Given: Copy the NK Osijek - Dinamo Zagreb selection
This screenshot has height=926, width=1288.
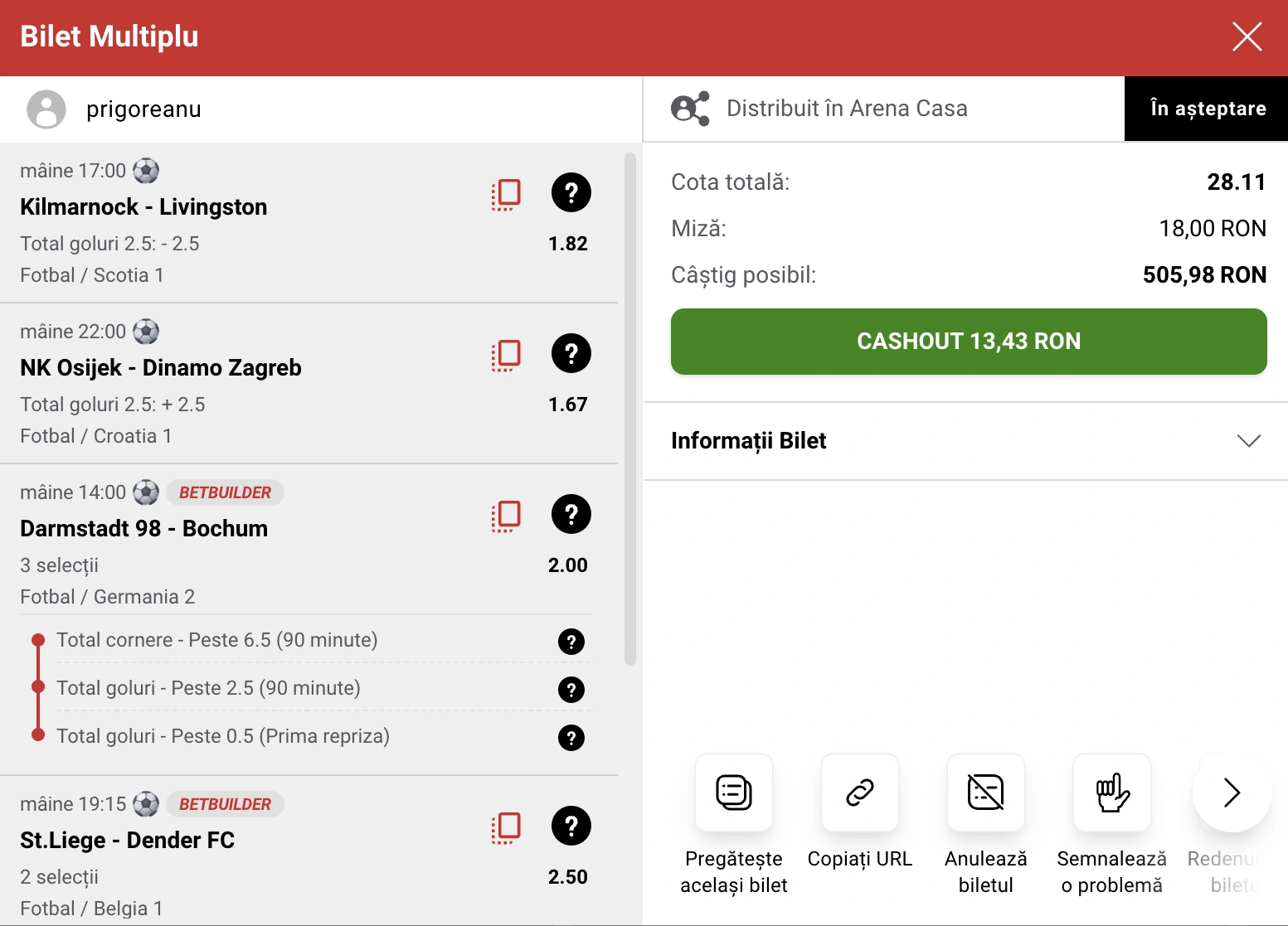Looking at the screenshot, I should (506, 356).
